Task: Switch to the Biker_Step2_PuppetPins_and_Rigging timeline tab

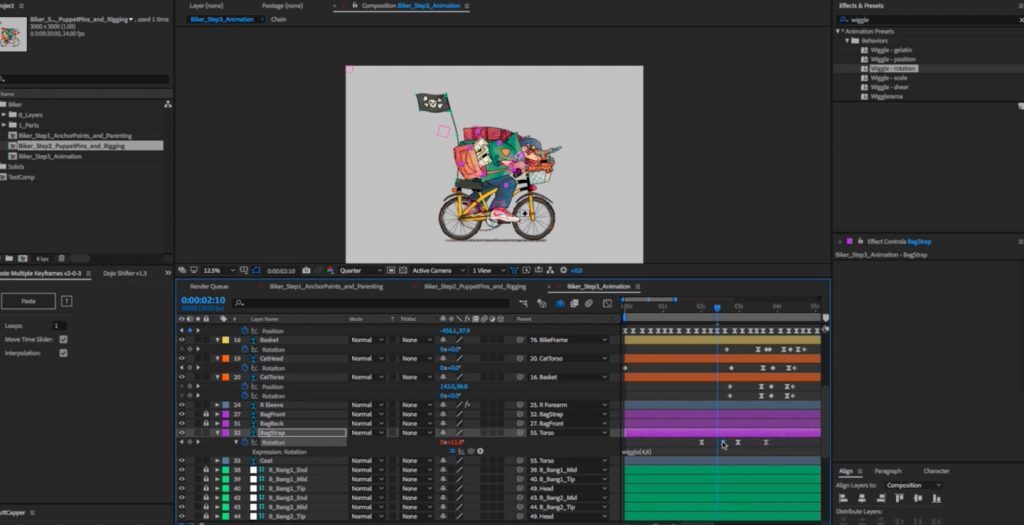Action: 474,286
